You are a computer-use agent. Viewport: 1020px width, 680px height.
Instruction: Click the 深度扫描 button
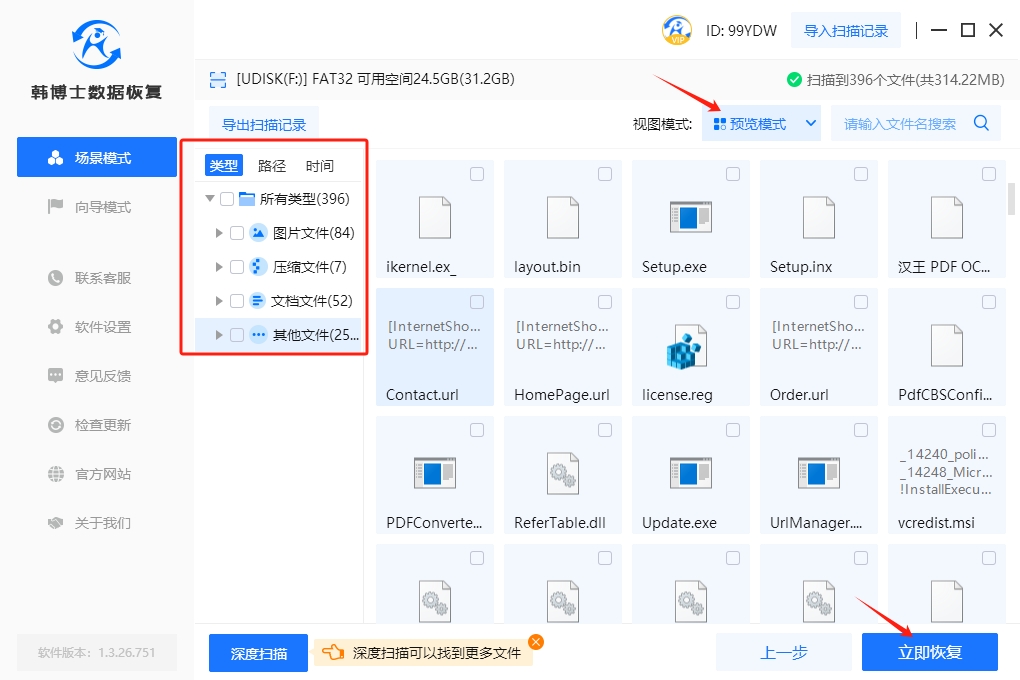tap(258, 653)
